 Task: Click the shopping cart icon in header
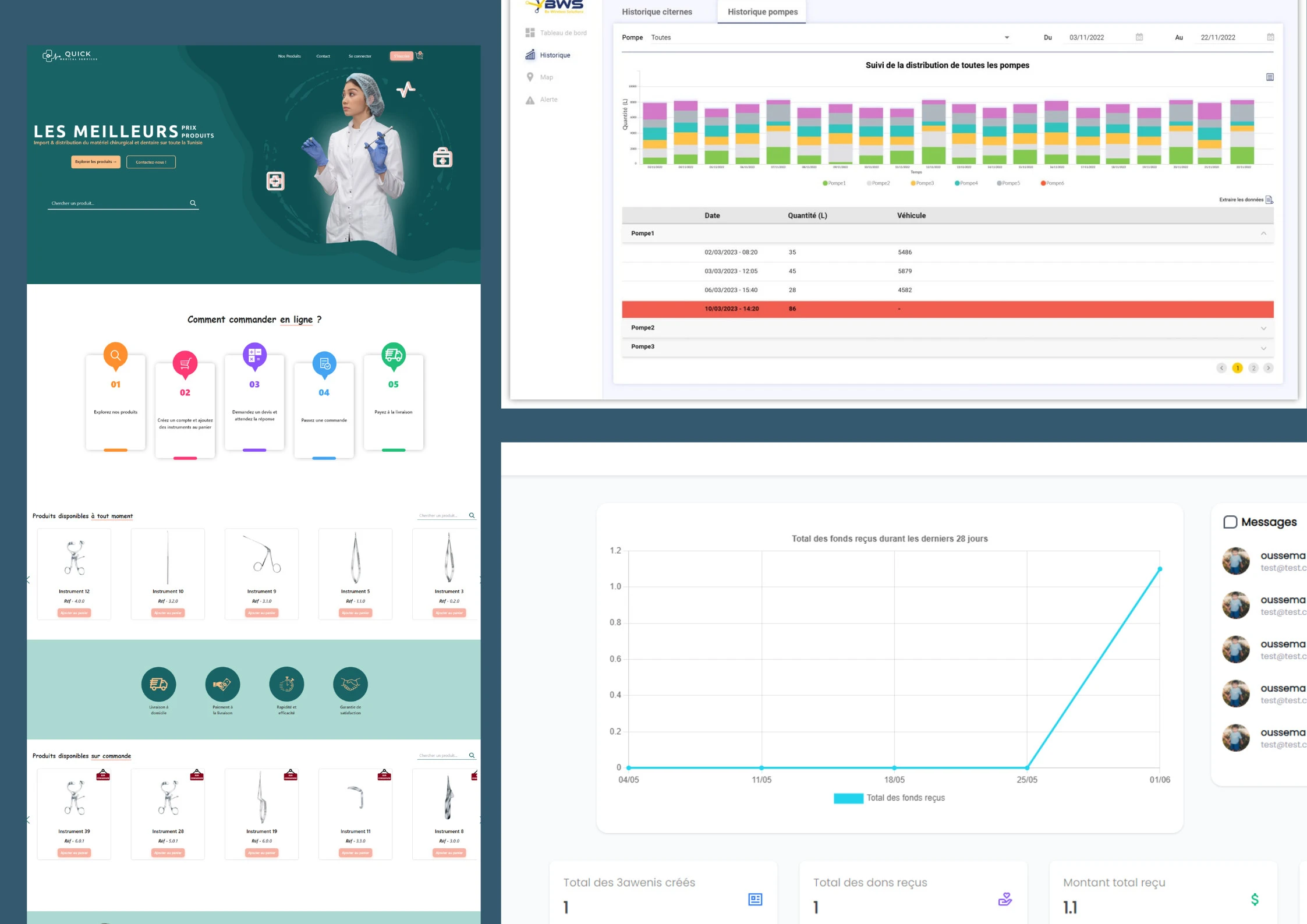pyautogui.click(x=420, y=56)
